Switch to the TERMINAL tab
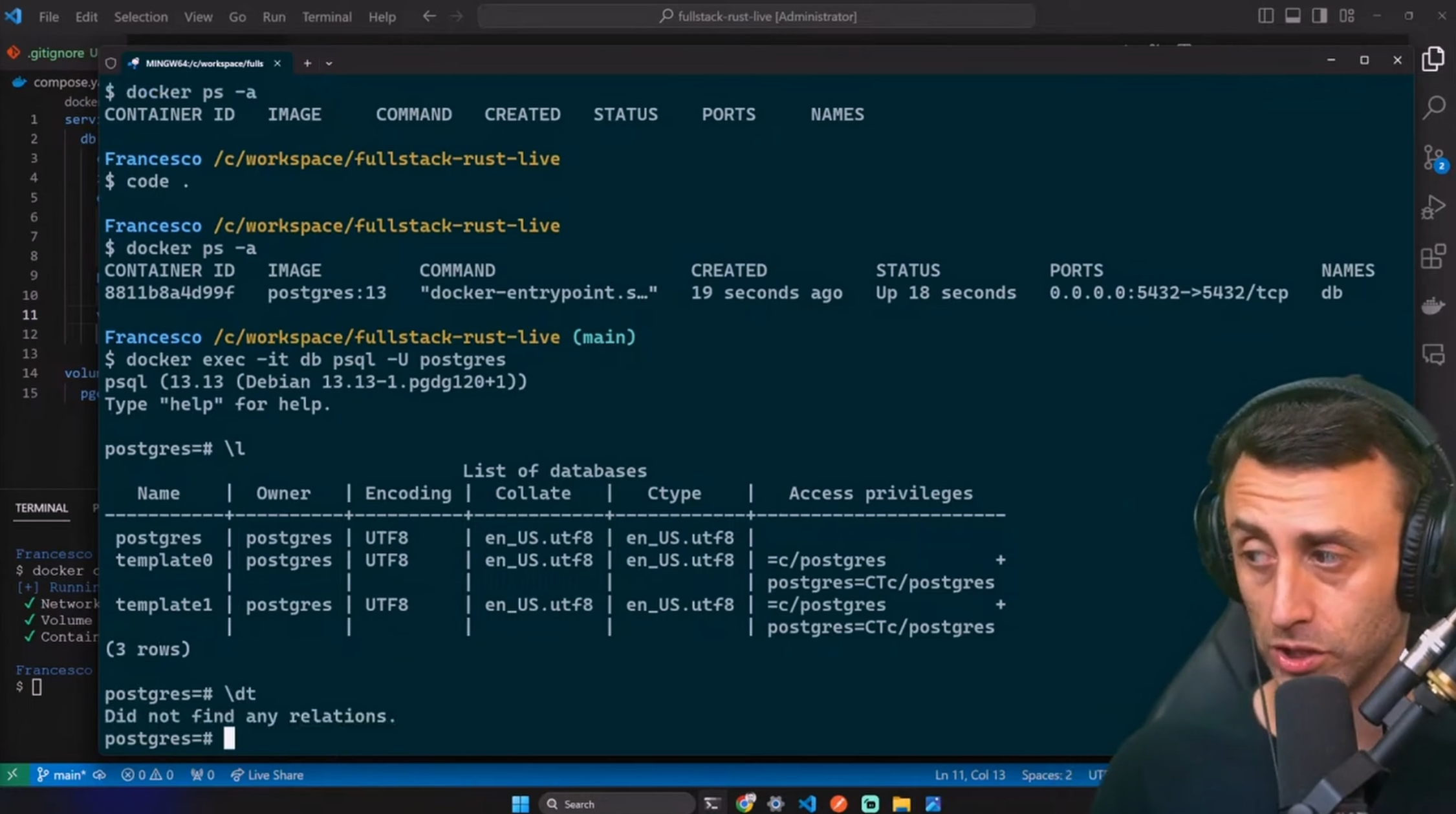The height and width of the screenshot is (814, 1456). (41, 508)
